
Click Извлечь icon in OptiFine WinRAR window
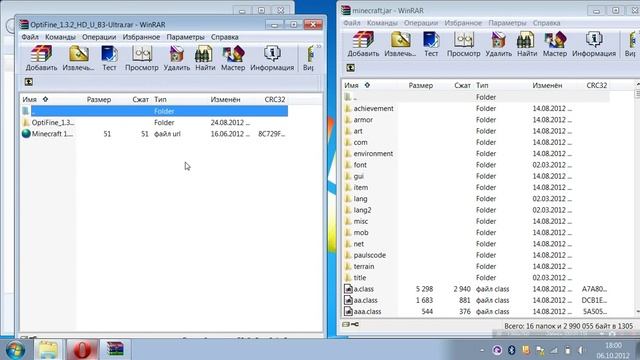click(78, 59)
